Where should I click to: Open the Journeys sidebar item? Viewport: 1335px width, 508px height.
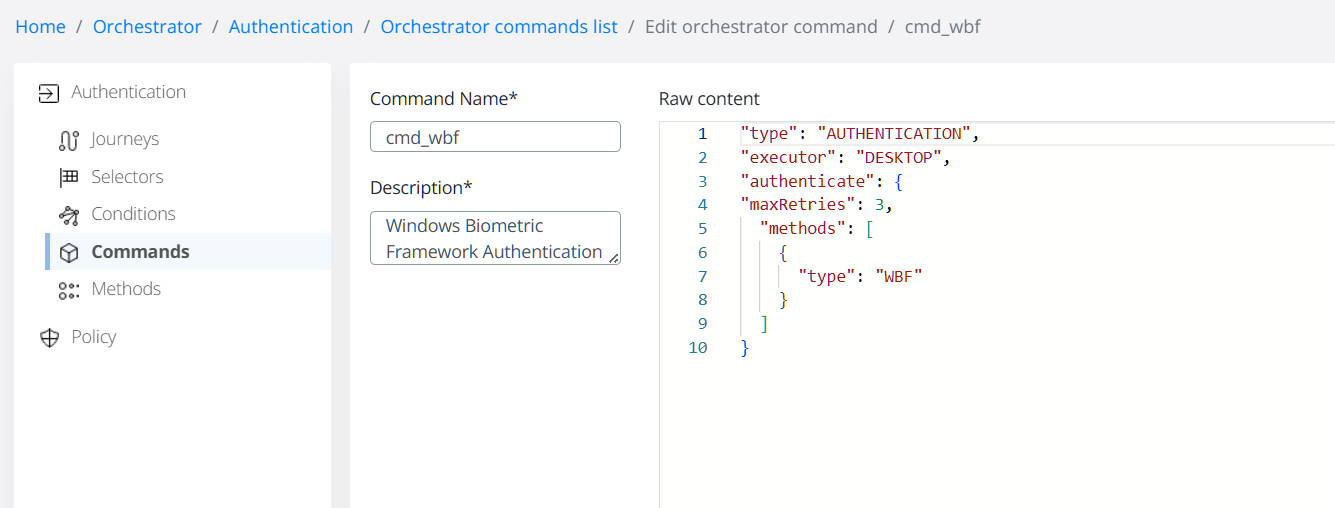click(x=124, y=140)
